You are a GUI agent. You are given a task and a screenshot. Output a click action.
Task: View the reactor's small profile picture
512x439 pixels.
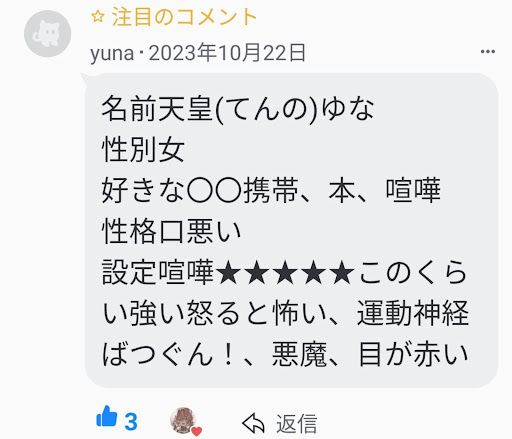click(x=183, y=420)
